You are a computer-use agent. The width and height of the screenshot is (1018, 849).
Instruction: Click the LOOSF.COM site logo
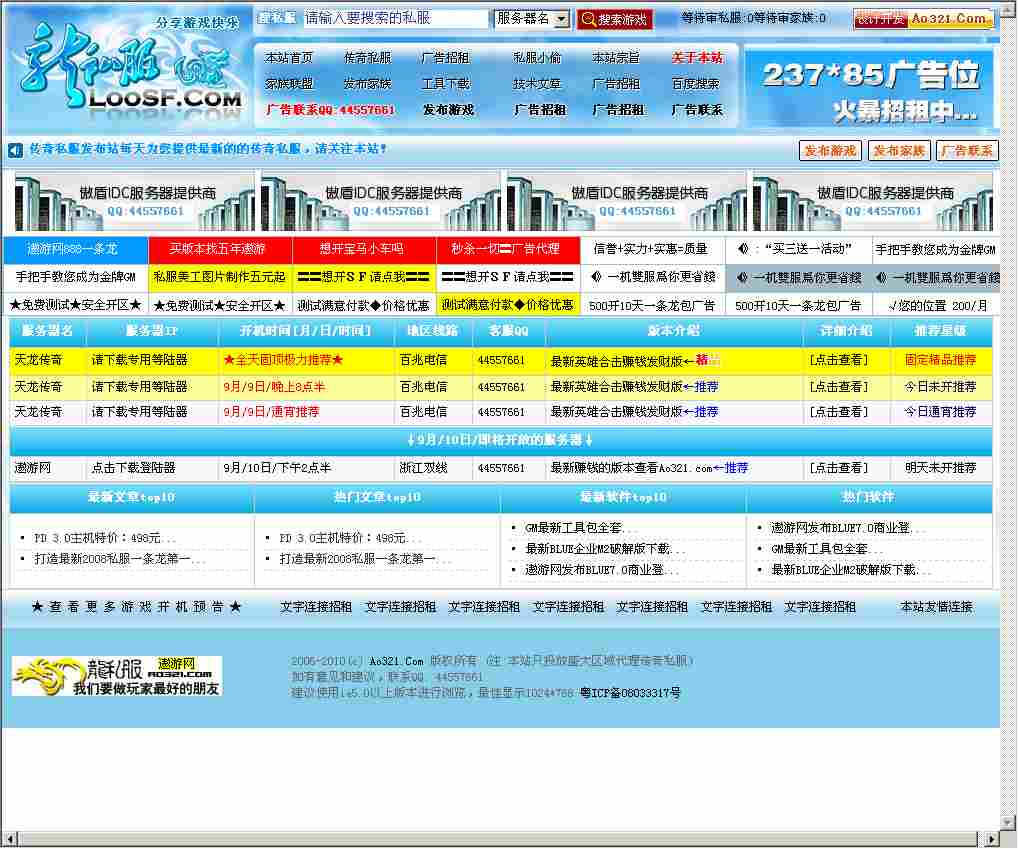point(130,70)
